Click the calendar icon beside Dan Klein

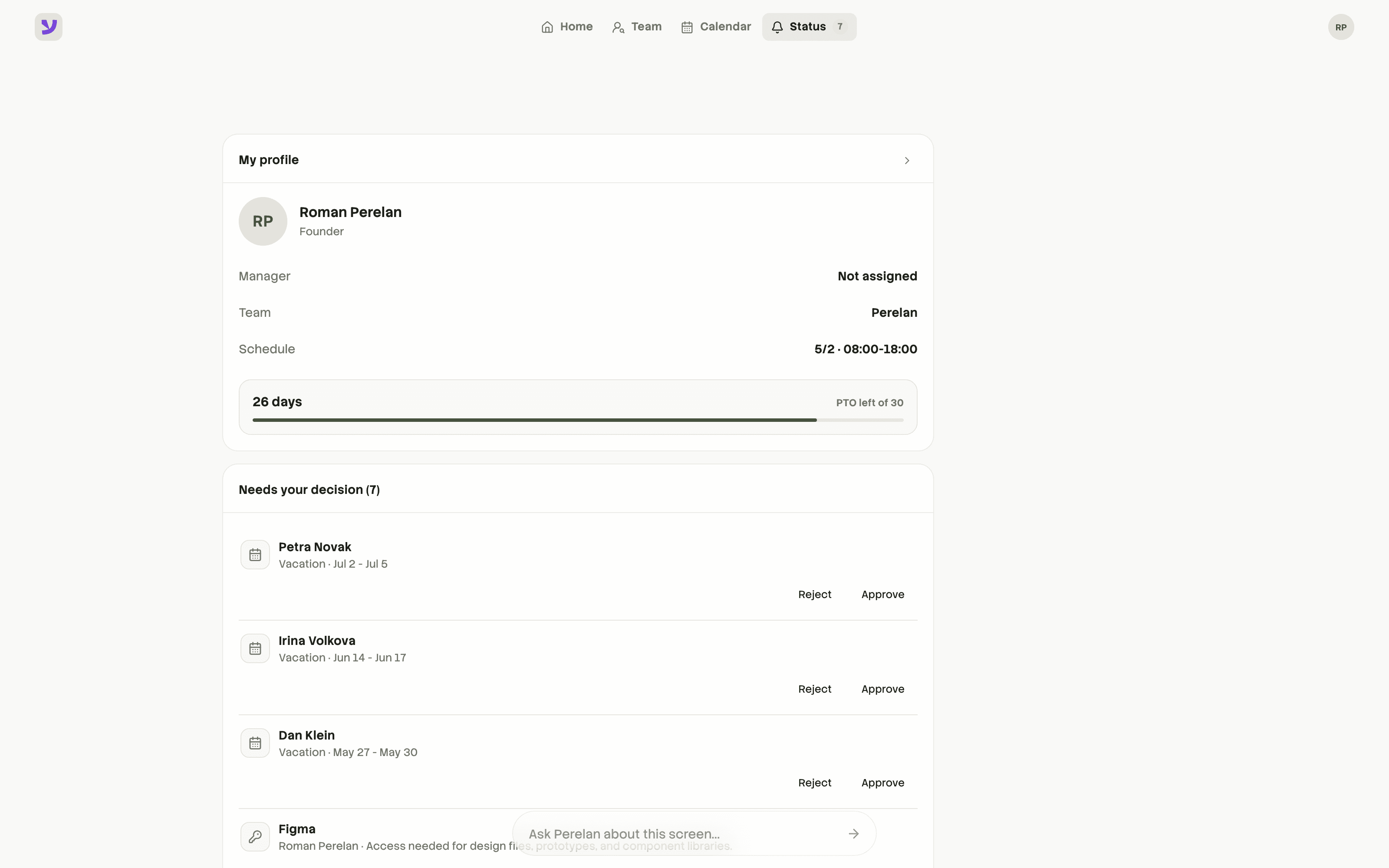point(255,743)
